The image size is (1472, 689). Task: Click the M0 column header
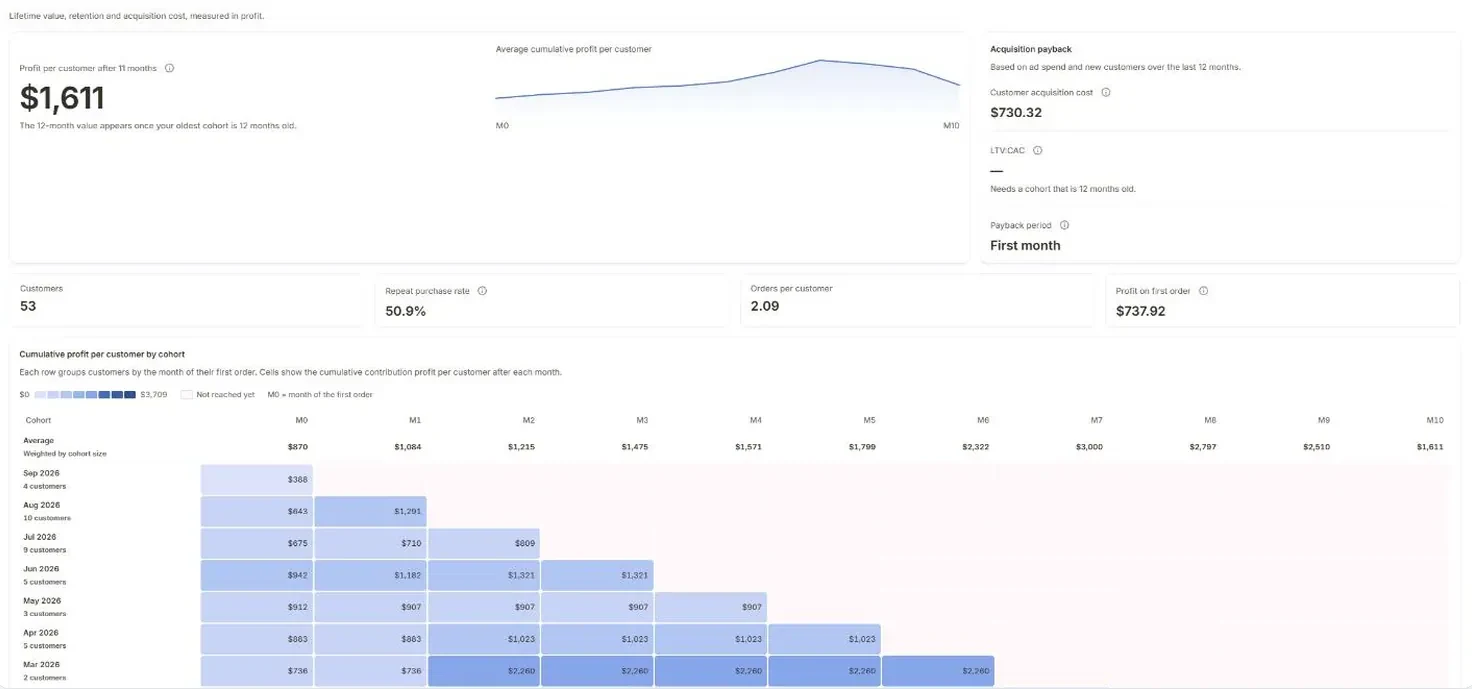click(302, 421)
